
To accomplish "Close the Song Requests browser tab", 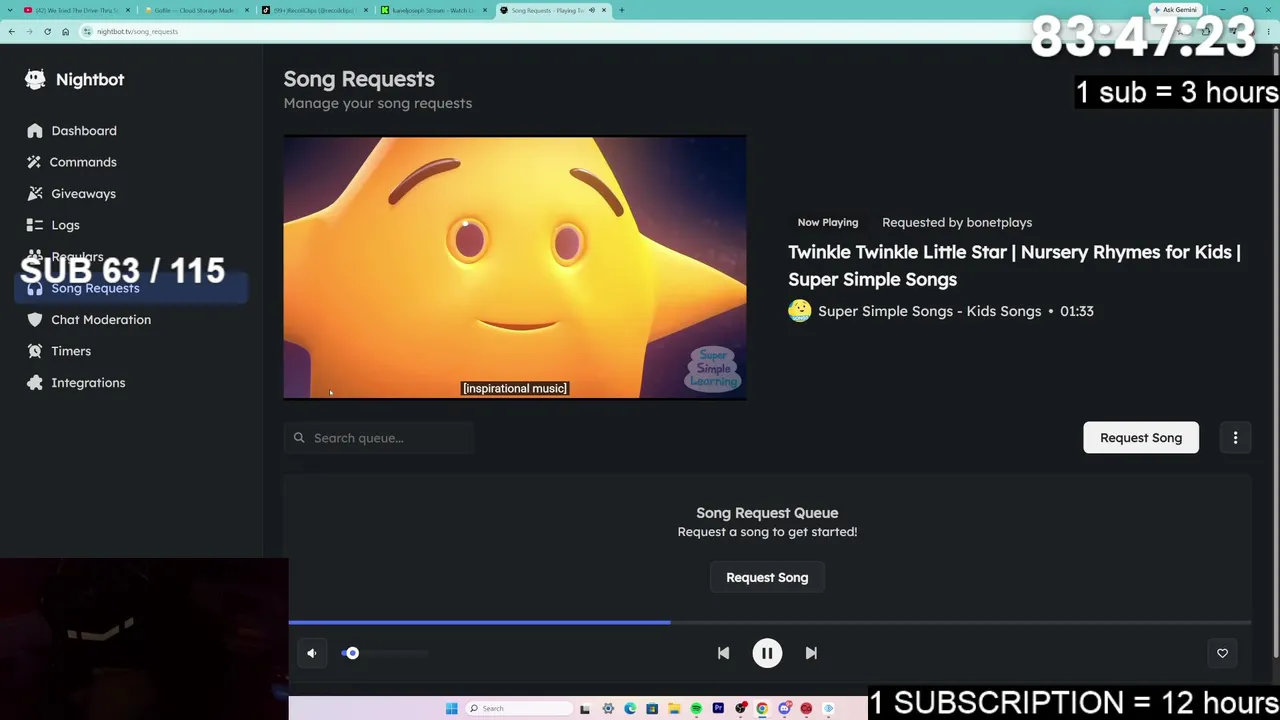I will pos(604,10).
